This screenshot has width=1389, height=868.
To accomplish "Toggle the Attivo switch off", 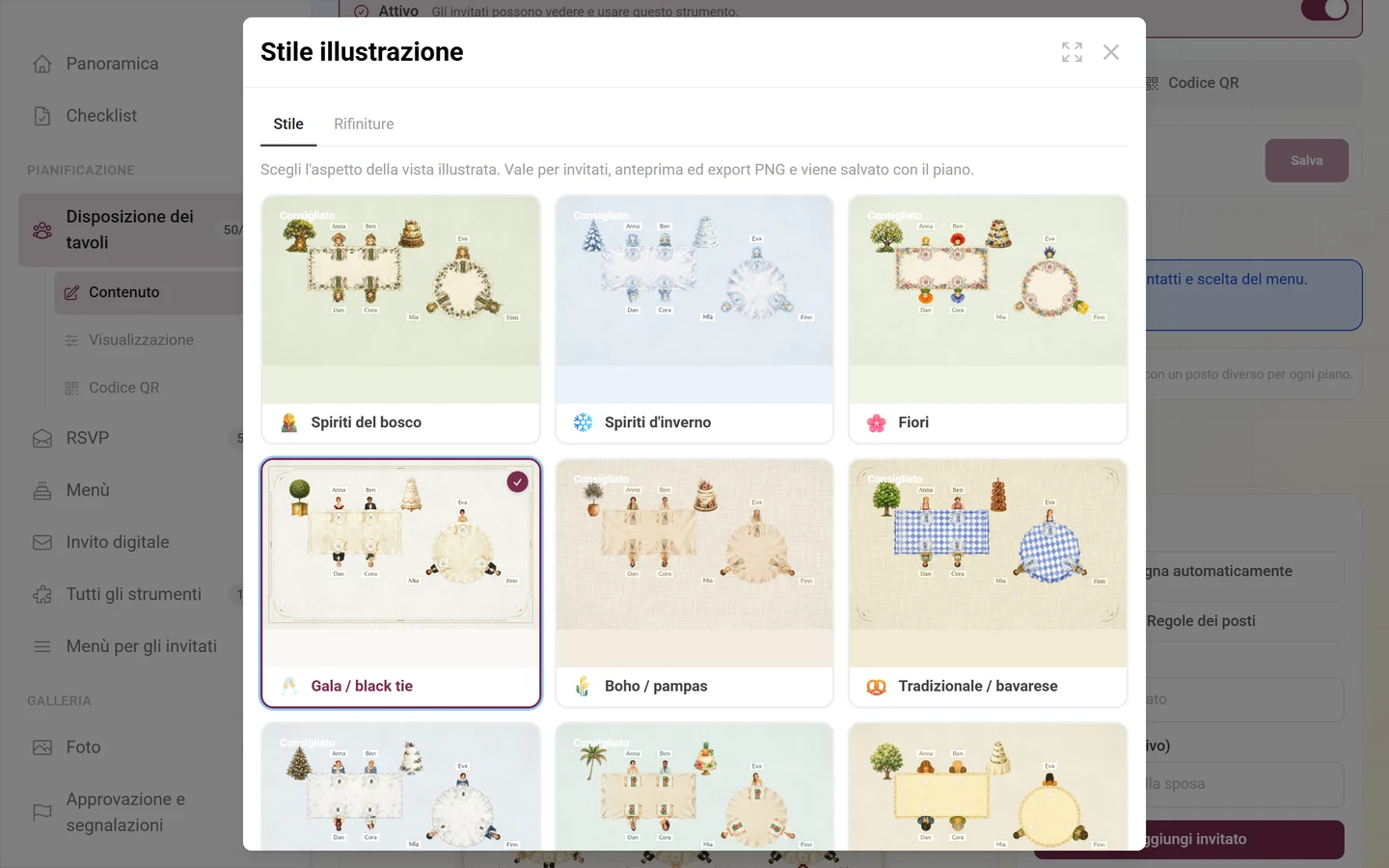I will tap(1324, 10).
